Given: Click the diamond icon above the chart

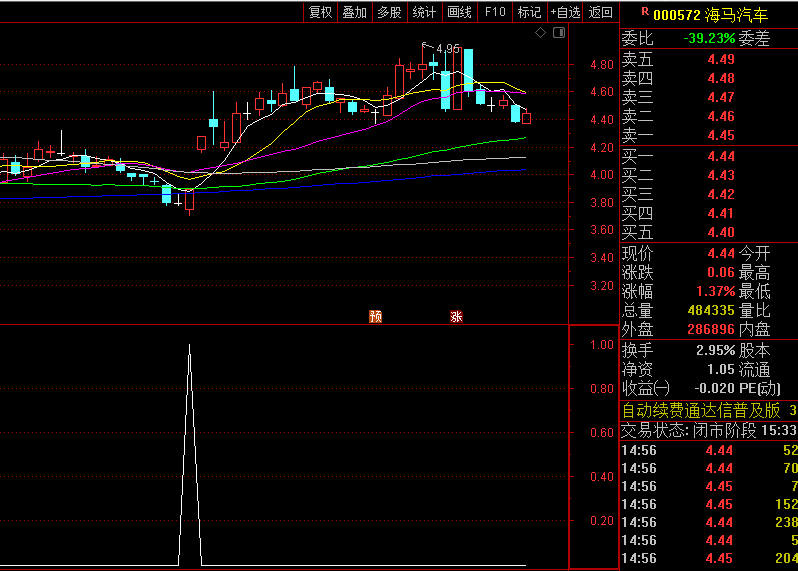Looking at the screenshot, I should 541,33.
